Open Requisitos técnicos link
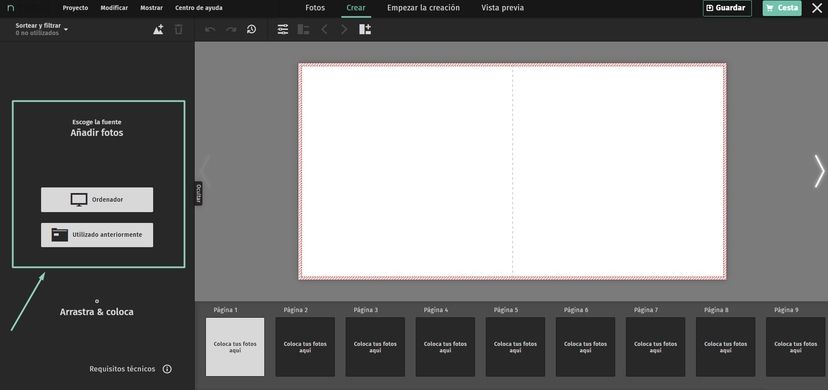The width and height of the screenshot is (828, 390). click(123, 369)
